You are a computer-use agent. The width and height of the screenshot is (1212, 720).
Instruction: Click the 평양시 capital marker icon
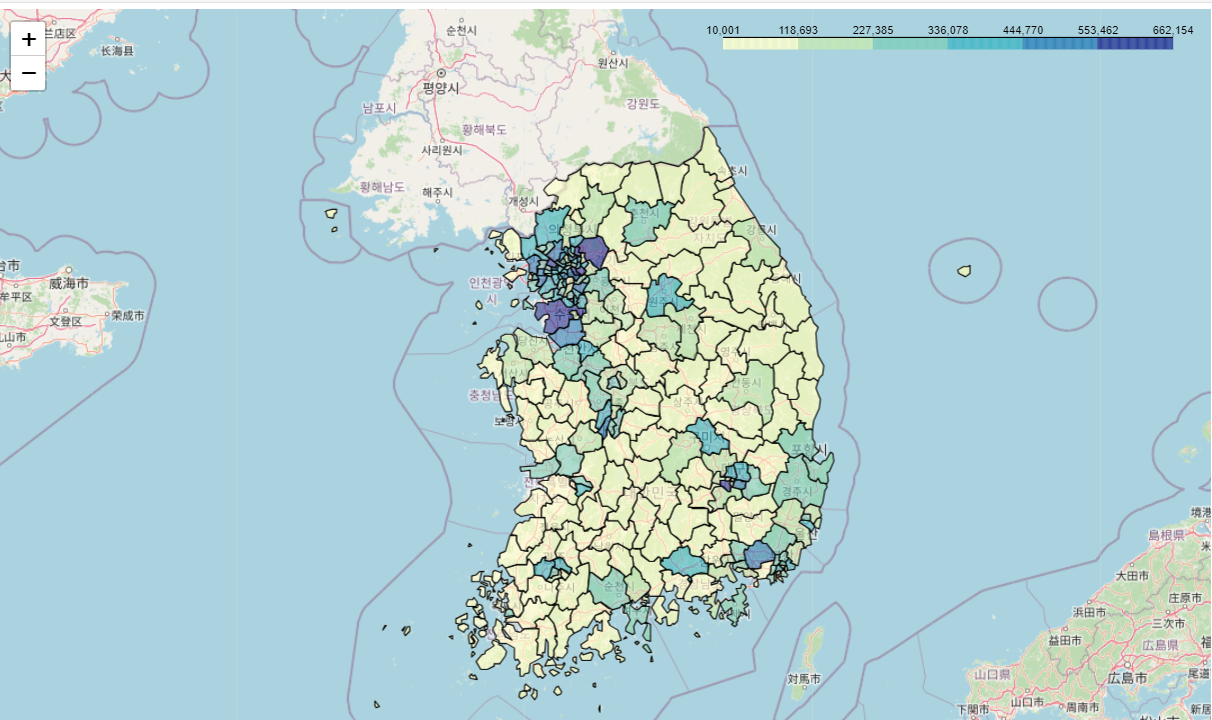(x=440, y=74)
